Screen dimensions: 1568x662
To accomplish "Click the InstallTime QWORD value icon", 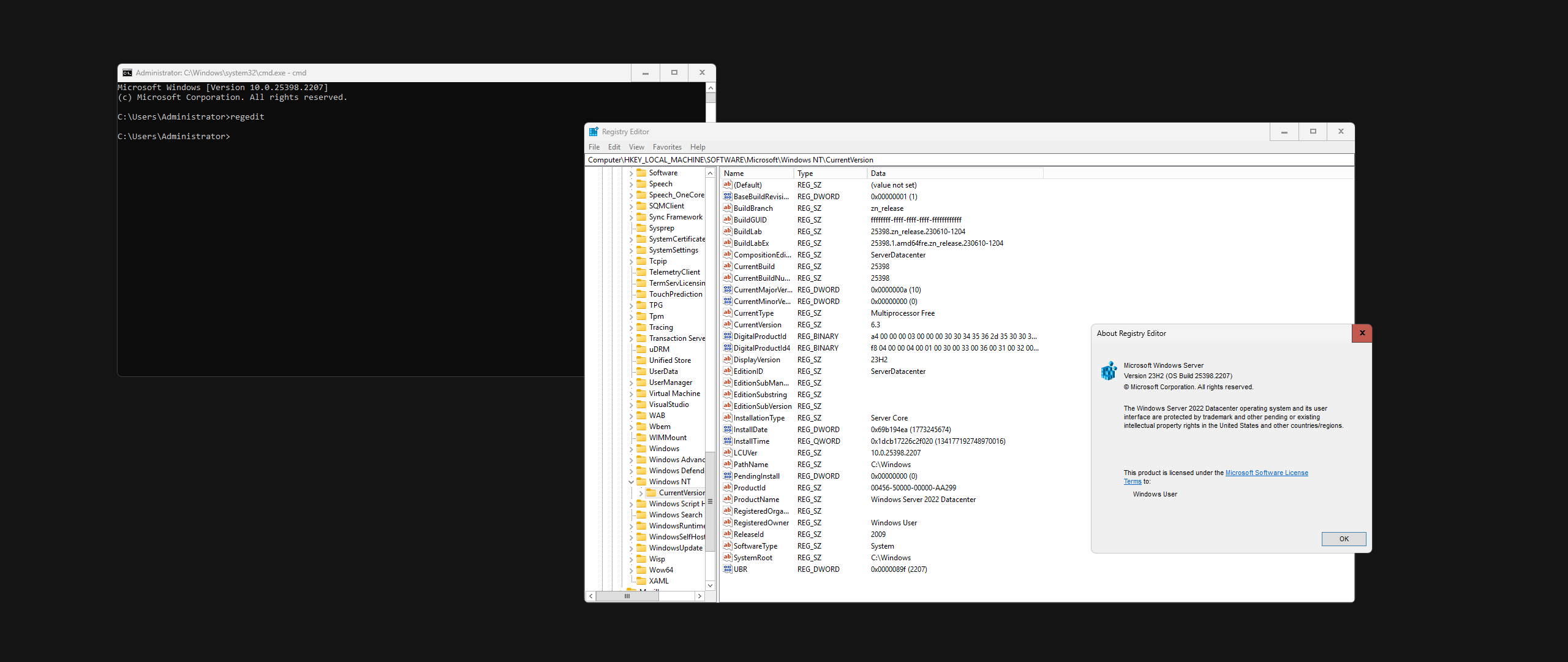I will point(728,441).
